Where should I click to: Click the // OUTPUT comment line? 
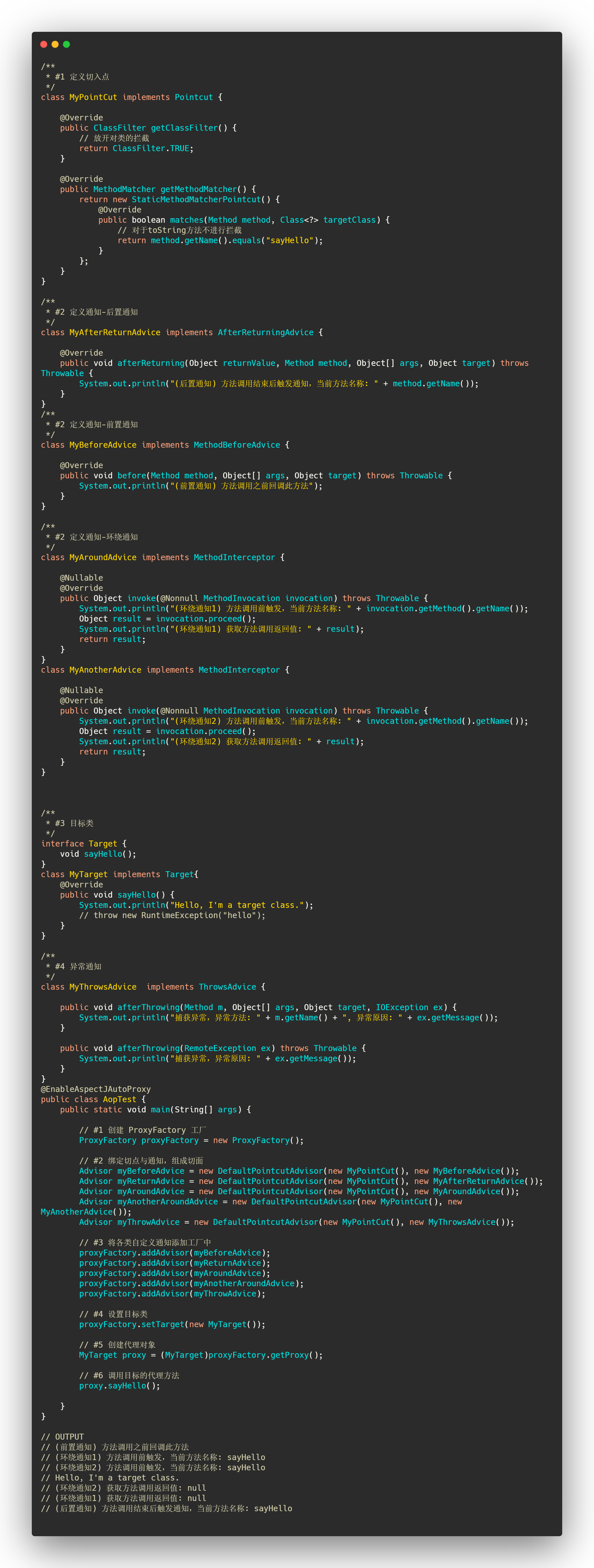point(62,1436)
